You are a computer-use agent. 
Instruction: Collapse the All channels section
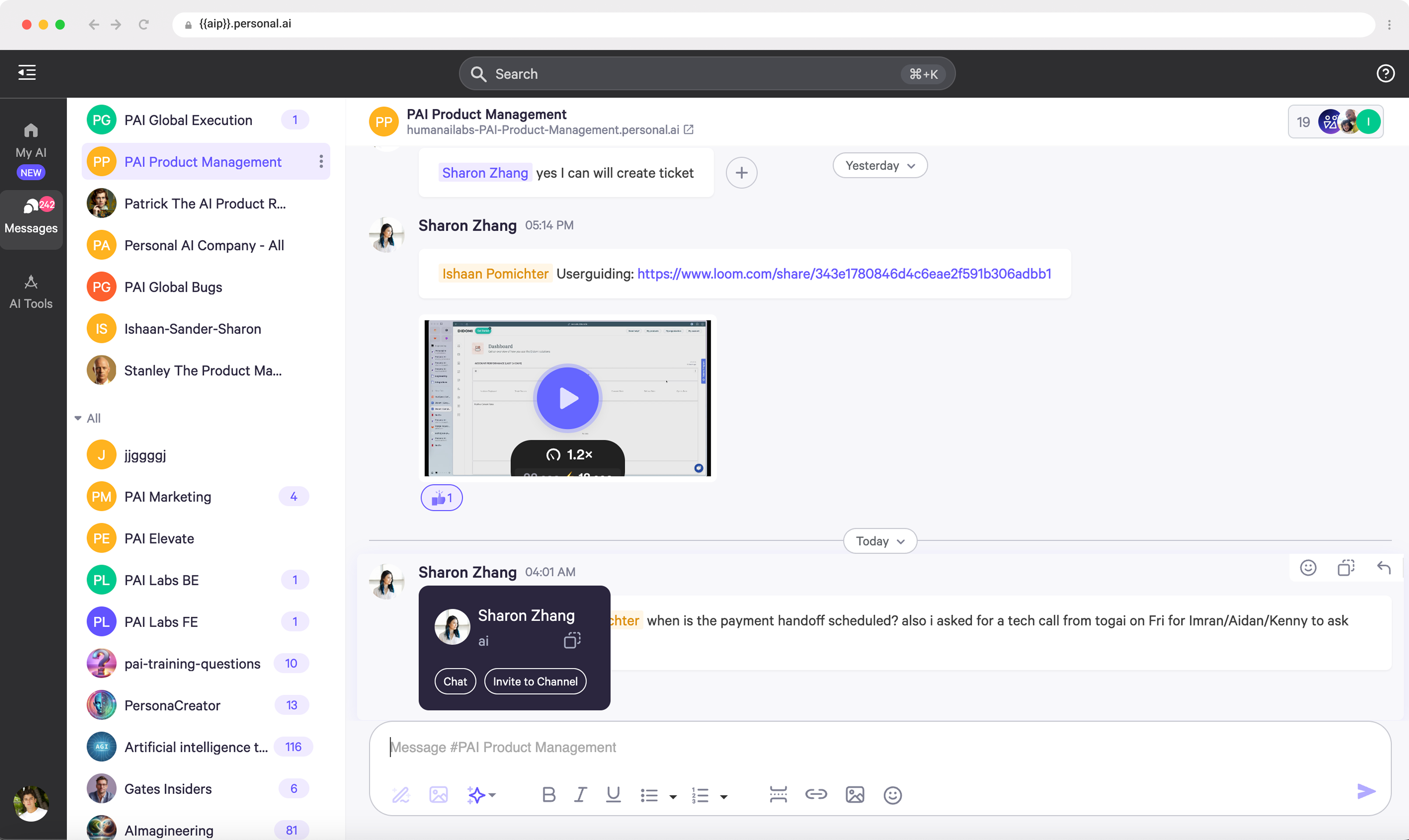(78, 418)
